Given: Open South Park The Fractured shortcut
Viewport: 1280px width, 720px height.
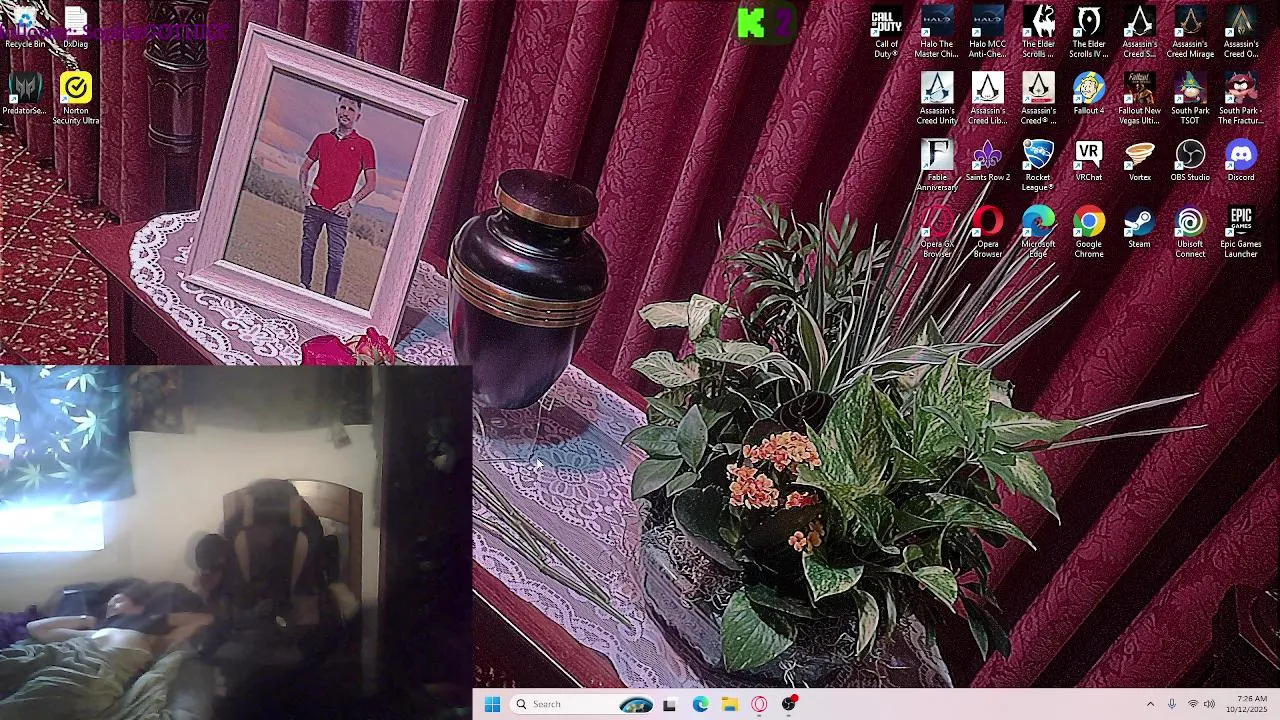Looking at the screenshot, I should tap(1241, 99).
